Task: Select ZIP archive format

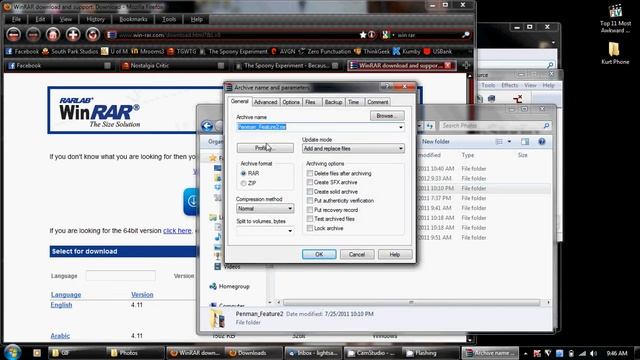Action: click(243, 183)
